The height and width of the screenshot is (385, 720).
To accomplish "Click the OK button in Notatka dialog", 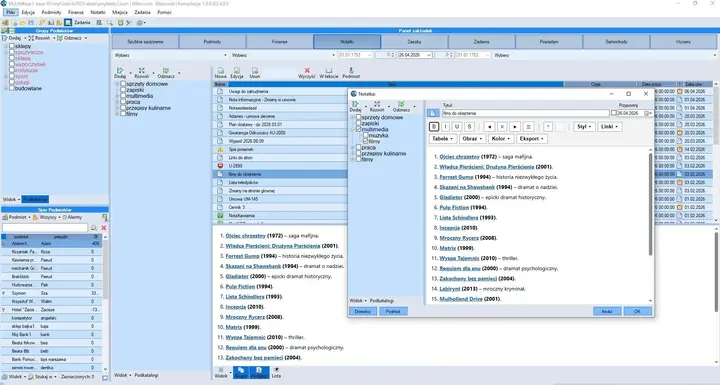I will (637, 311).
